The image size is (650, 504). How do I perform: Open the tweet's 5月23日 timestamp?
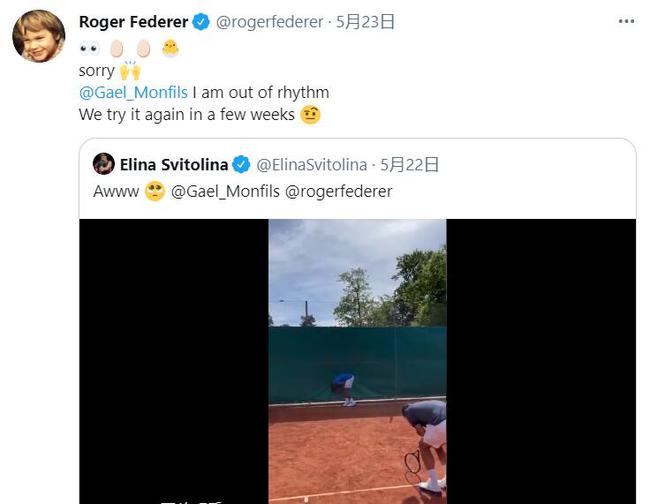click(x=365, y=22)
